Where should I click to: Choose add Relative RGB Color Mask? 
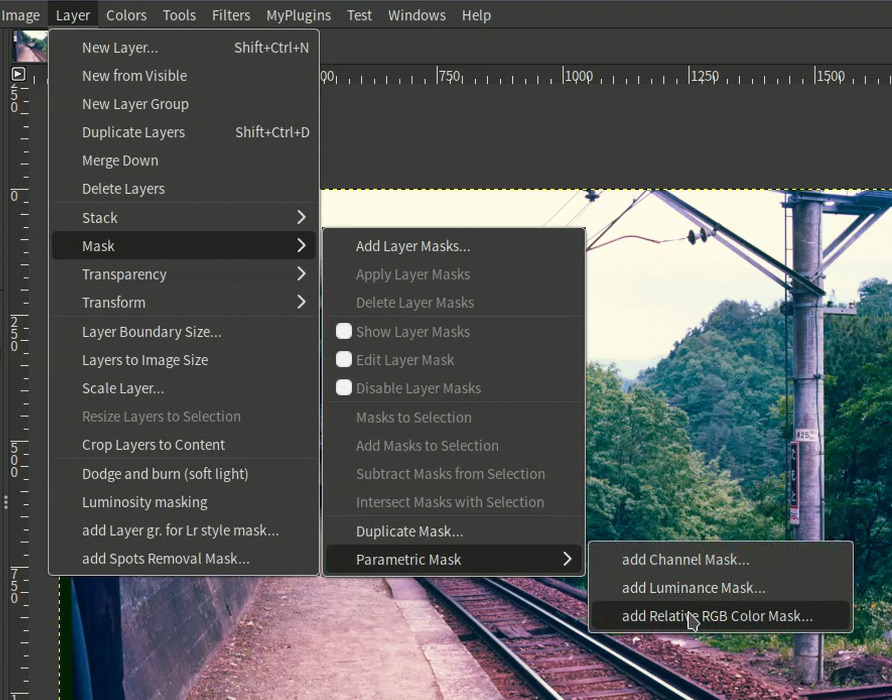[717, 616]
